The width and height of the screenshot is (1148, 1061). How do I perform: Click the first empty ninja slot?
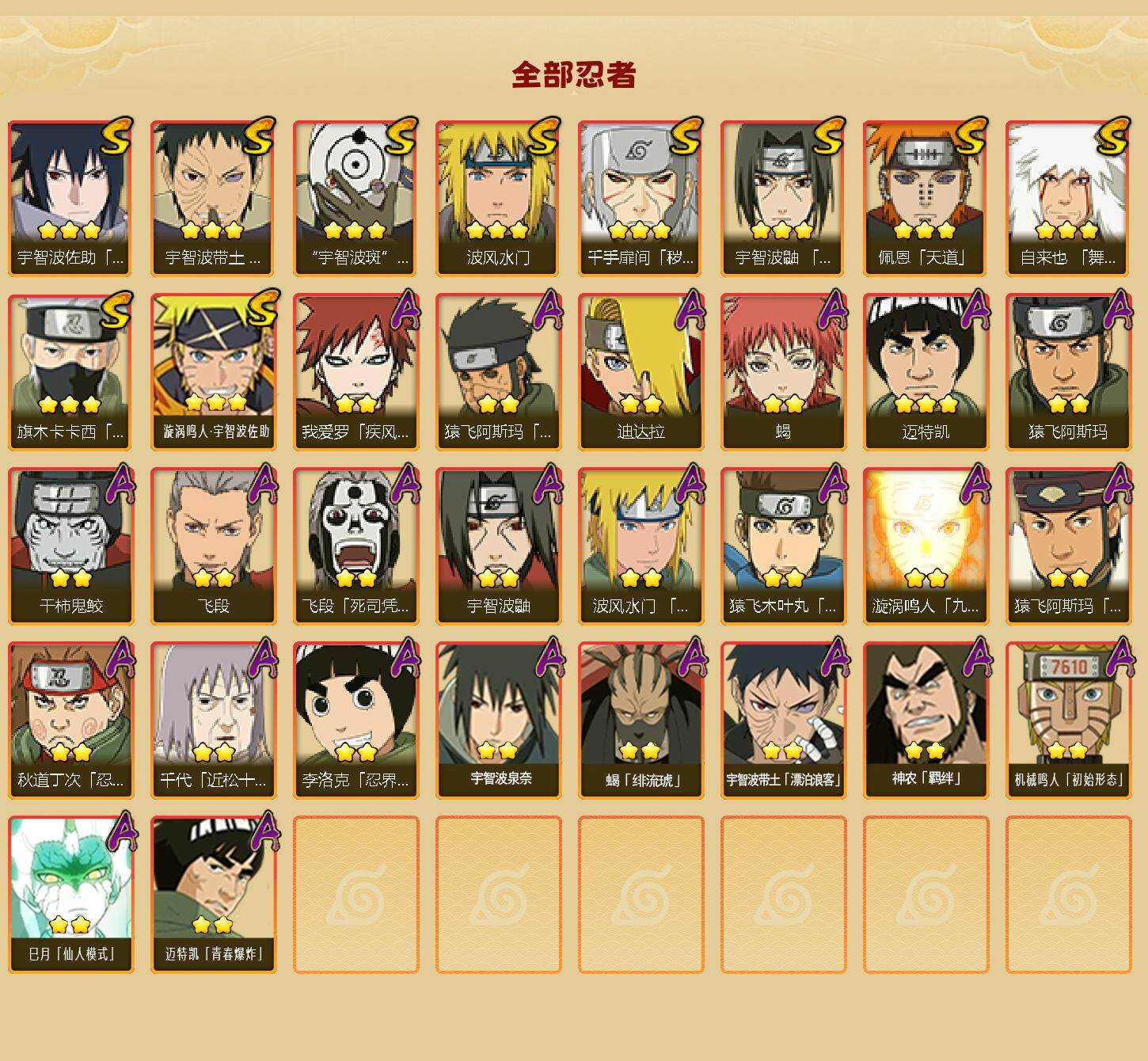tap(355, 895)
